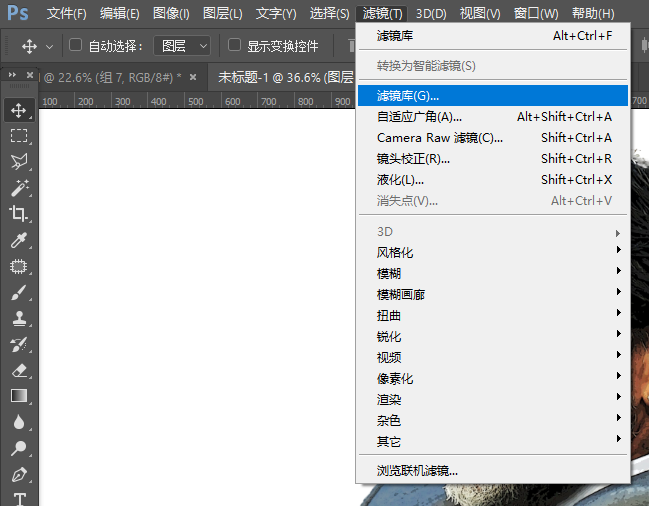The image size is (649, 506).
Task: Close the 22.6% document tab
Action: (192, 77)
